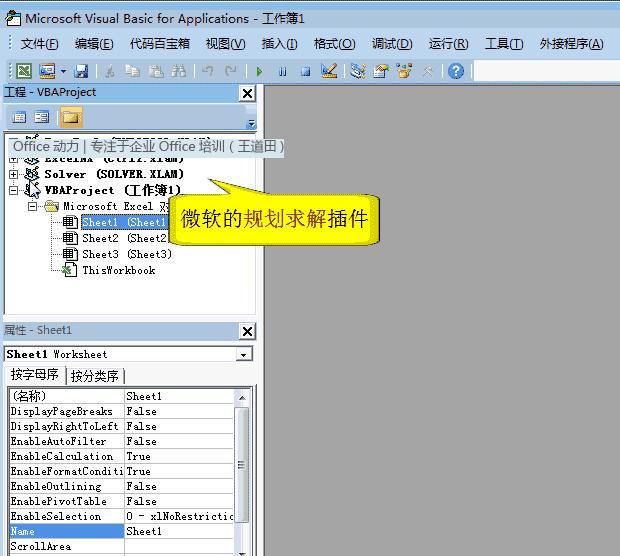Open the 代码百宝箱 menu
620x556 pixels.
[160, 43]
